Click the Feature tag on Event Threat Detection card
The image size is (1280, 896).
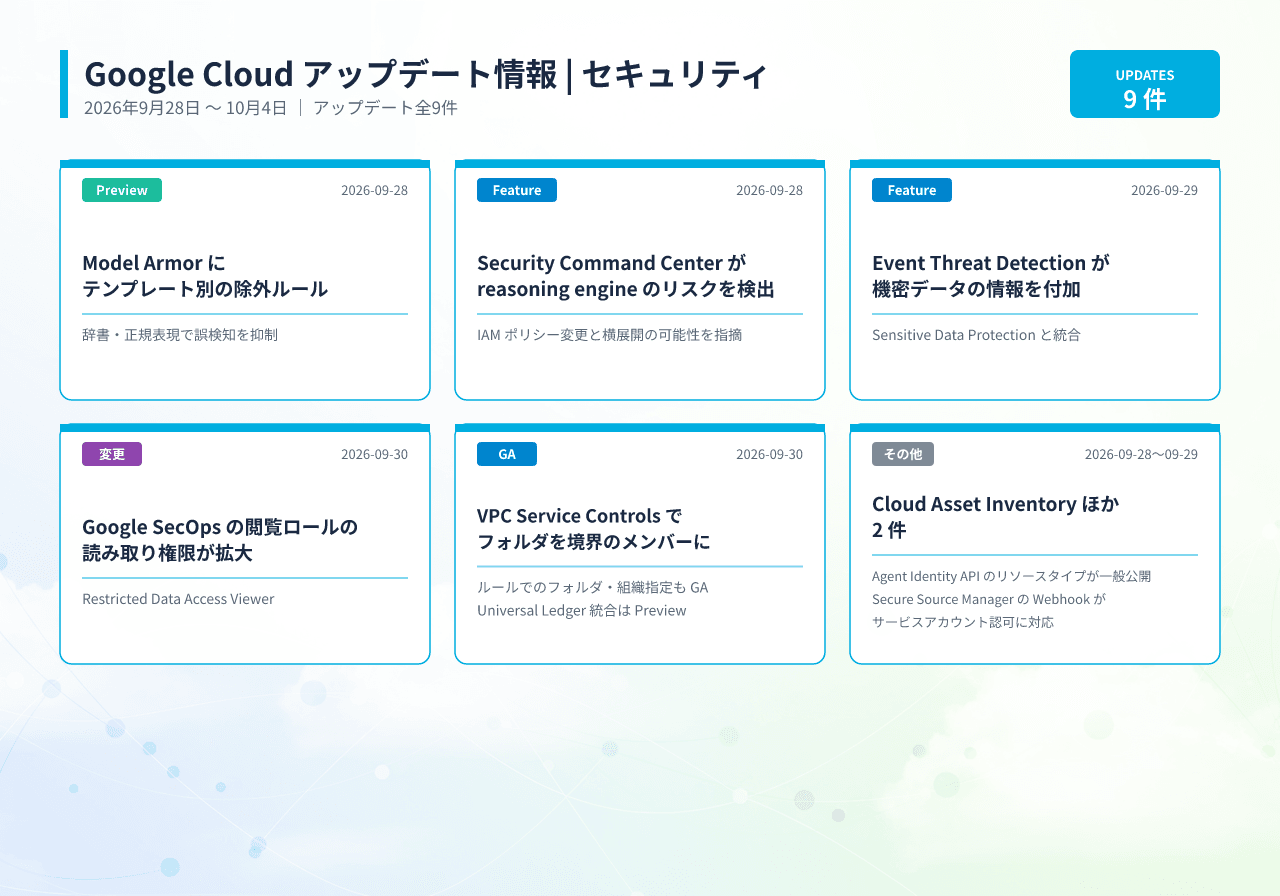coord(912,190)
